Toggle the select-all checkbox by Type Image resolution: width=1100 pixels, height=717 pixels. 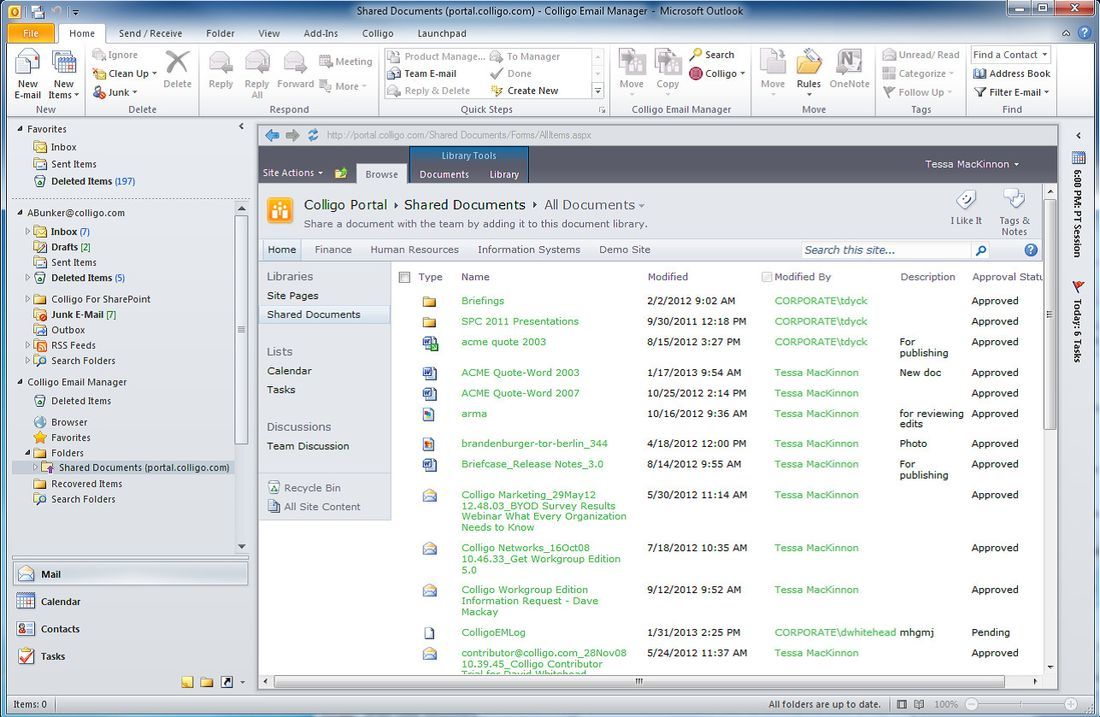[404, 277]
